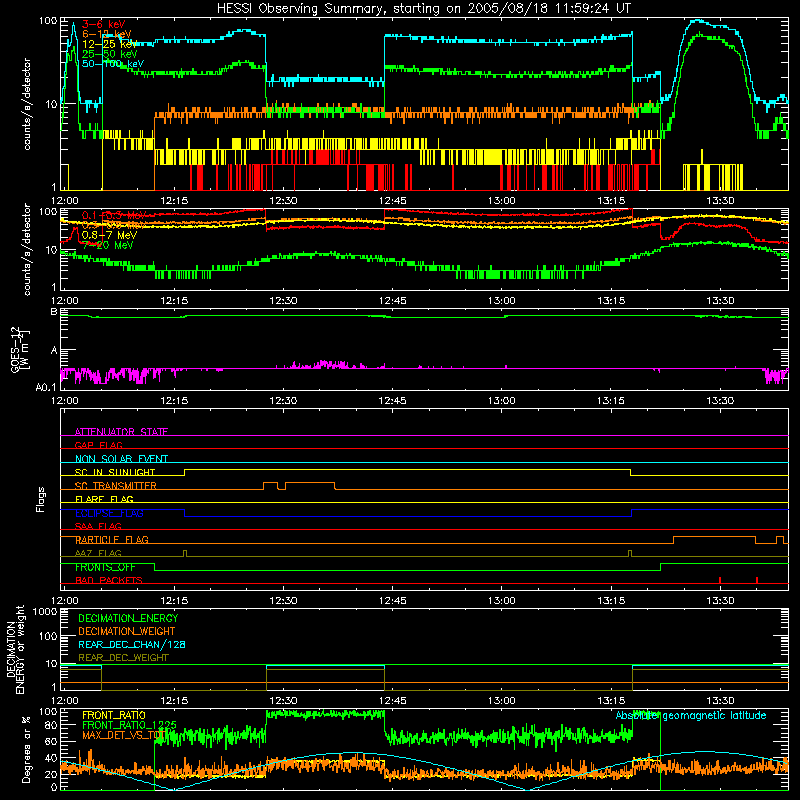Select the 'AAZ_FLAG' label

click(98, 553)
